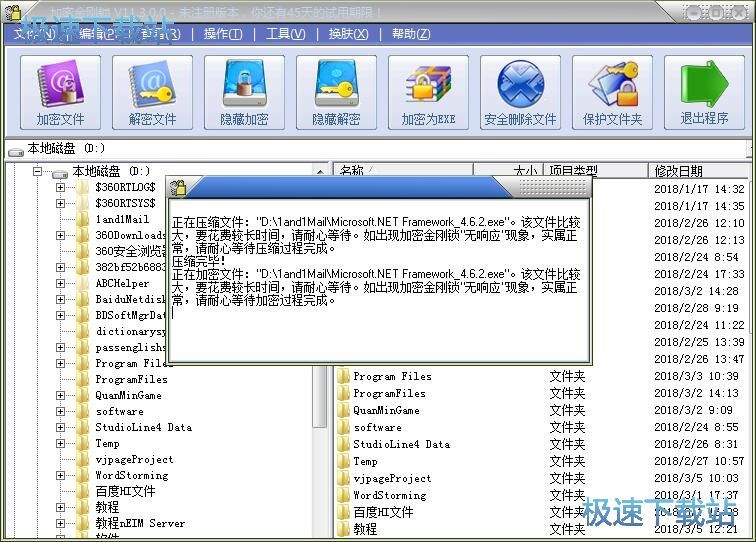Expand the Program Files tree folder
The image size is (756, 542).
(x=60, y=364)
